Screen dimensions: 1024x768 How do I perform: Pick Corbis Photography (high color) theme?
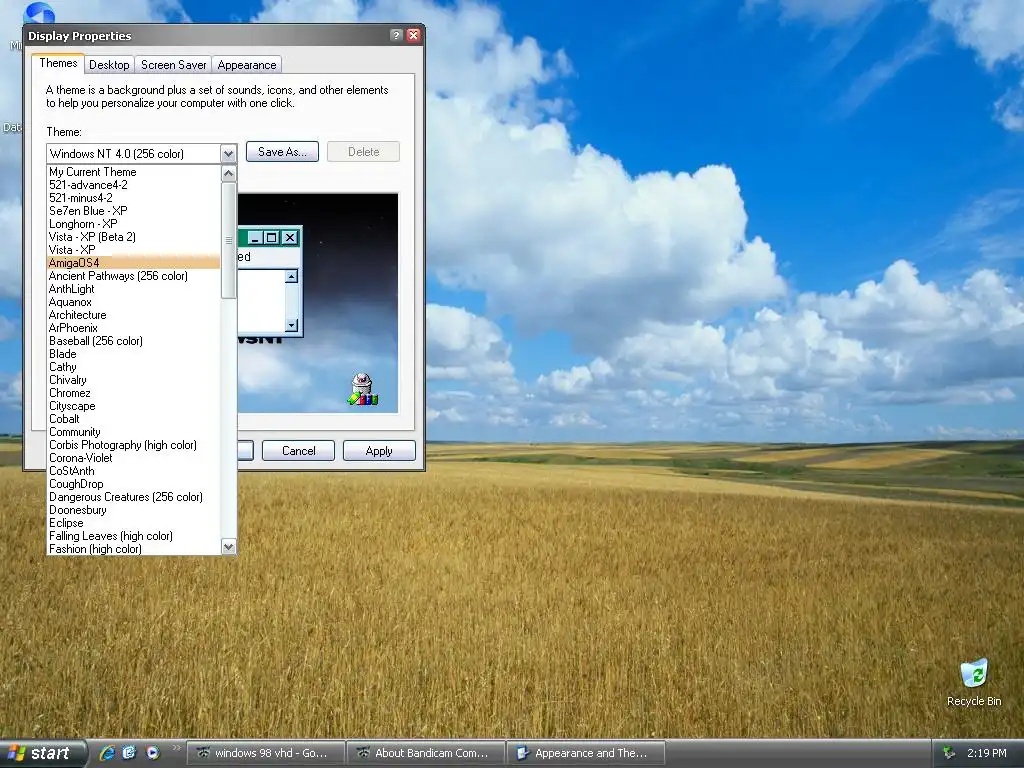pyautogui.click(x=133, y=445)
